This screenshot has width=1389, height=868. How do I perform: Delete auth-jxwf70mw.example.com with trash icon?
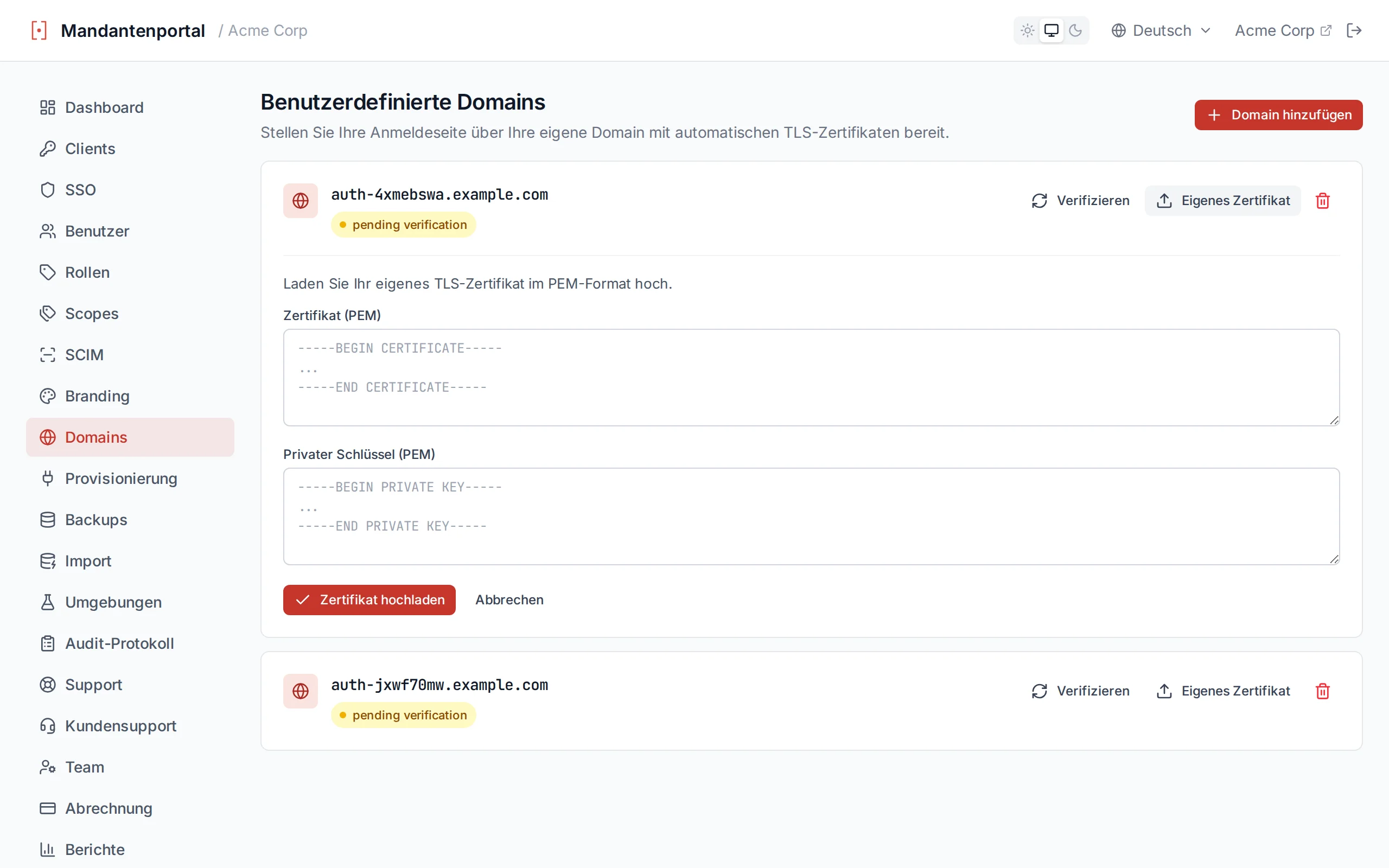(x=1322, y=691)
